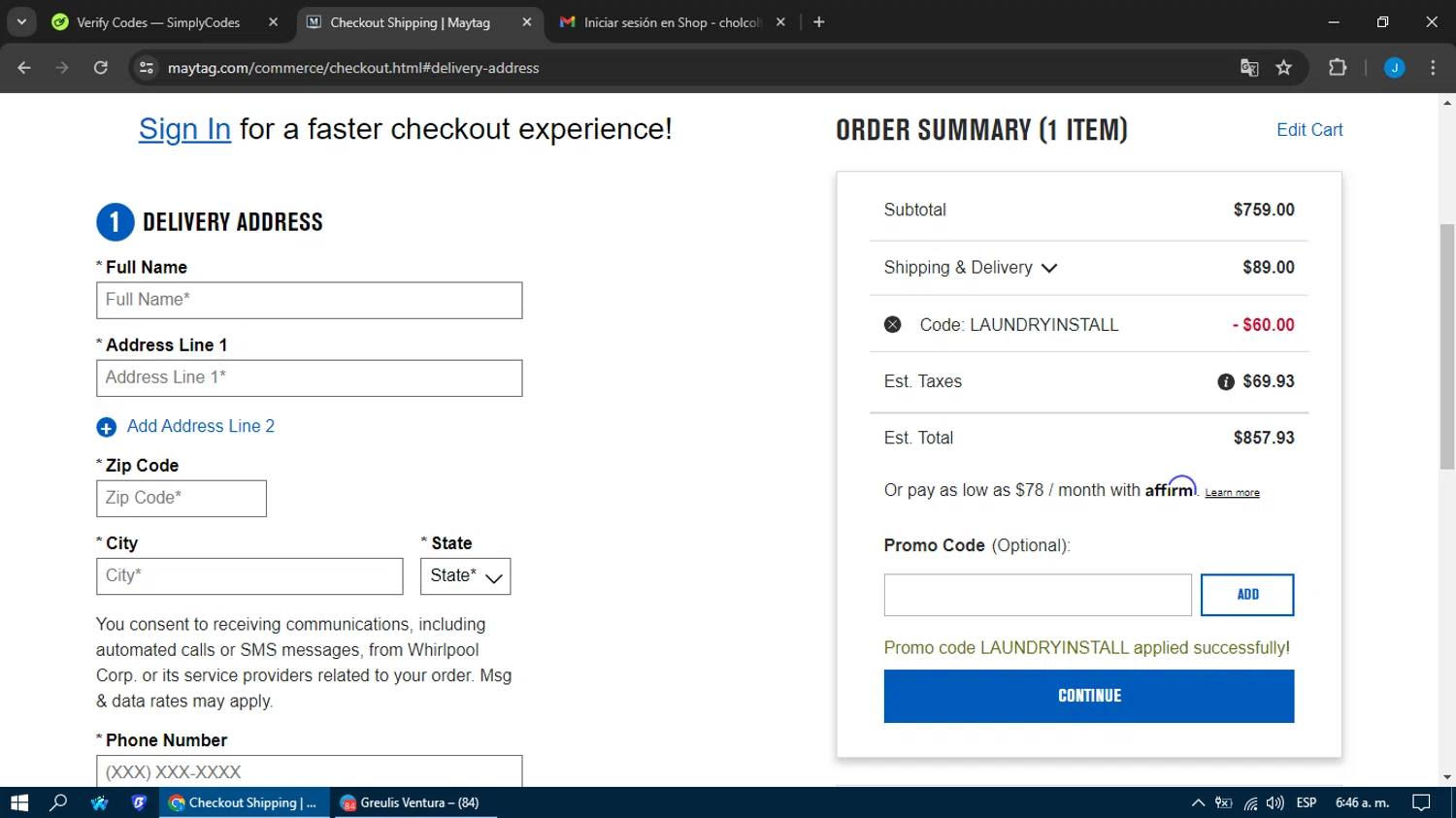
Task: Open the Est. Taxes info icon
Action: point(1226,382)
